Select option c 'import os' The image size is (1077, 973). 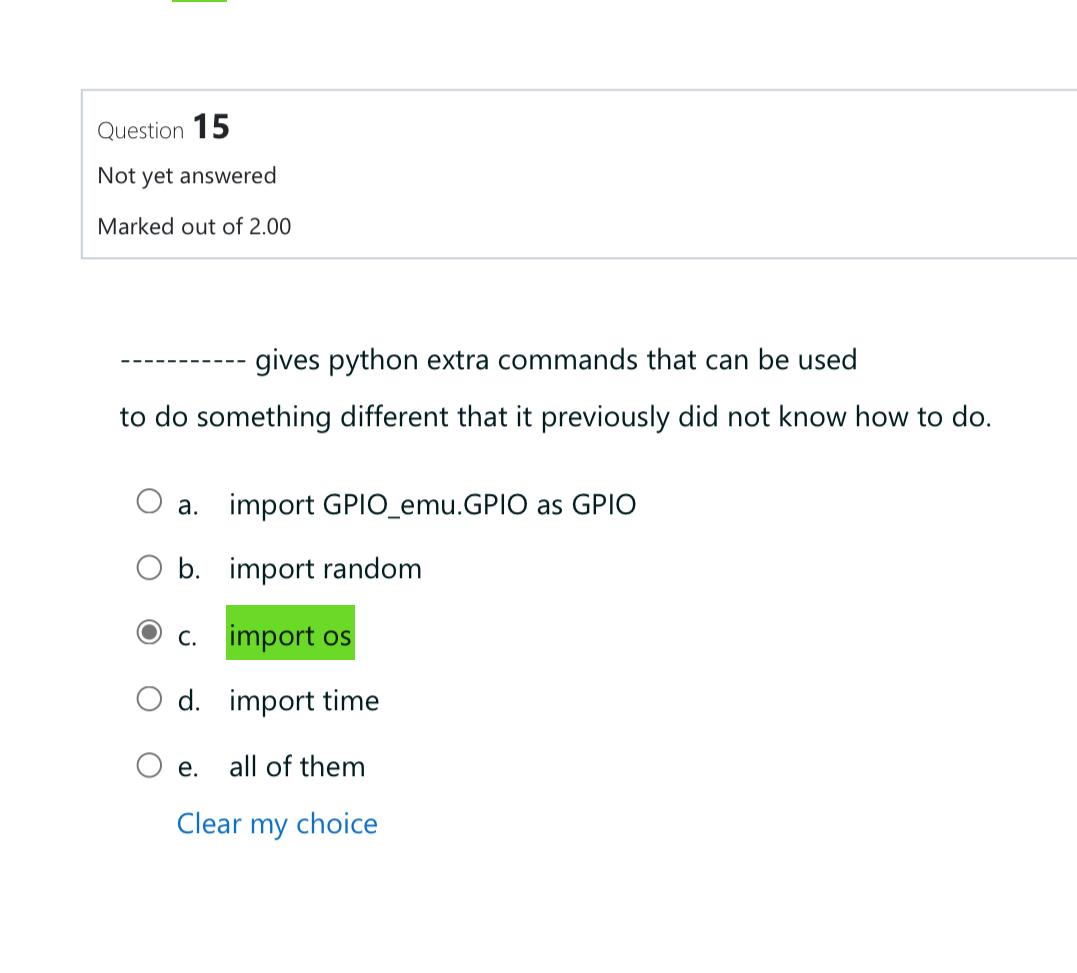(x=149, y=632)
